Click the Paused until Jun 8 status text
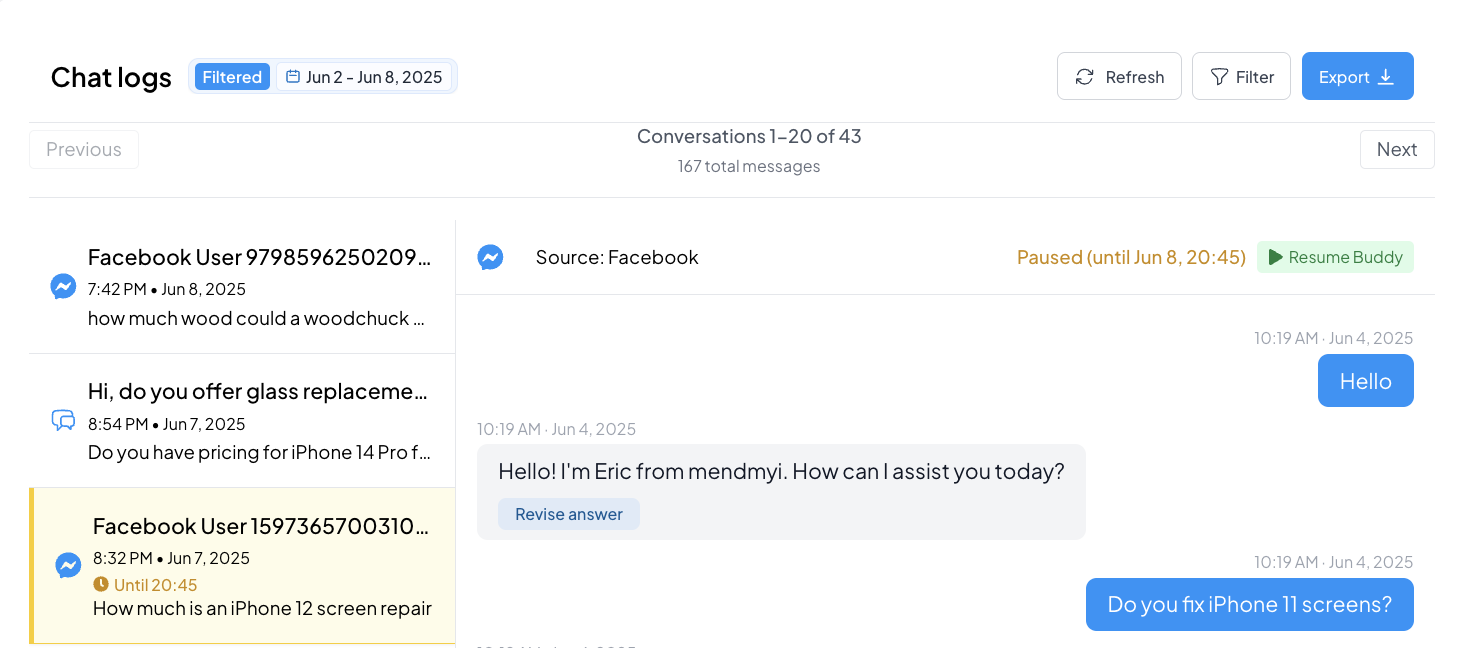Viewport: 1460px width, 648px height. point(1131,257)
